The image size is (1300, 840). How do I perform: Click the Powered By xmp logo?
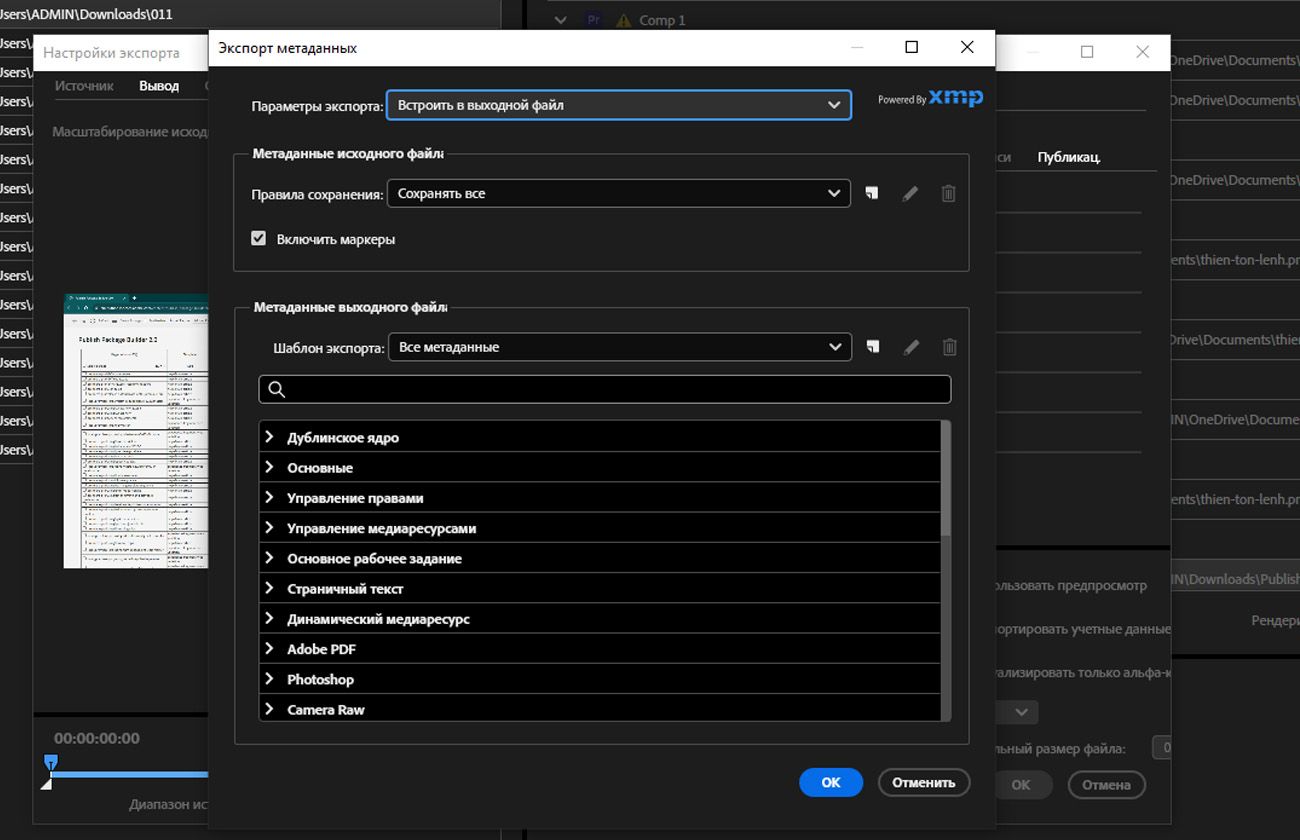tap(930, 98)
